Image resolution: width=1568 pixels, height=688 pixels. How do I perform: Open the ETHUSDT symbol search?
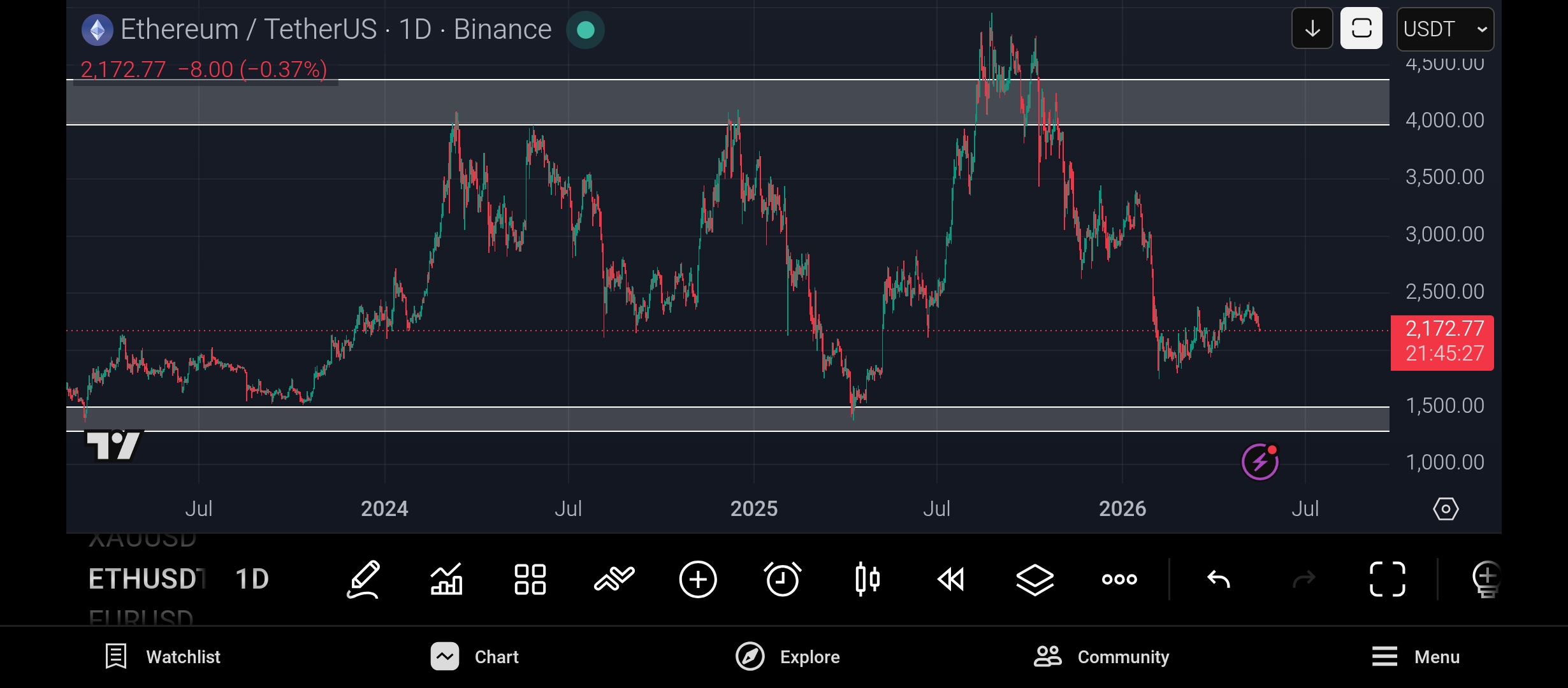pos(147,579)
